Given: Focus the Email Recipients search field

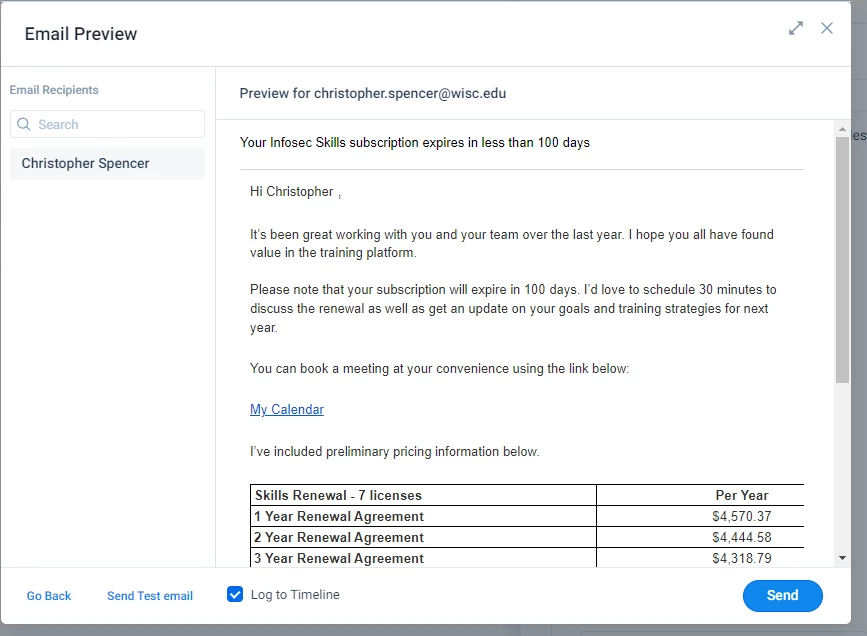Looking at the screenshot, I should point(107,124).
